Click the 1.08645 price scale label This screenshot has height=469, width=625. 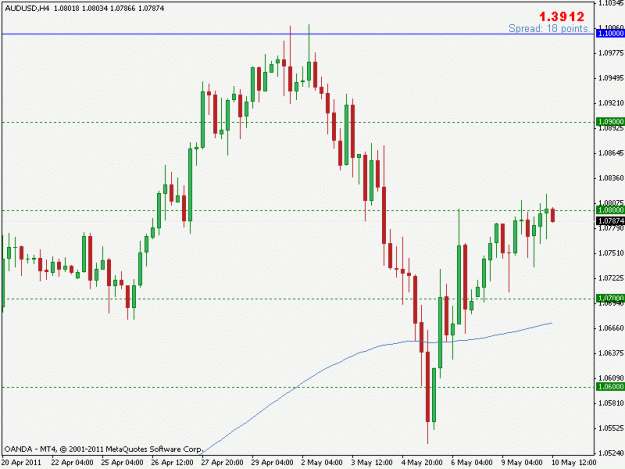pos(611,153)
